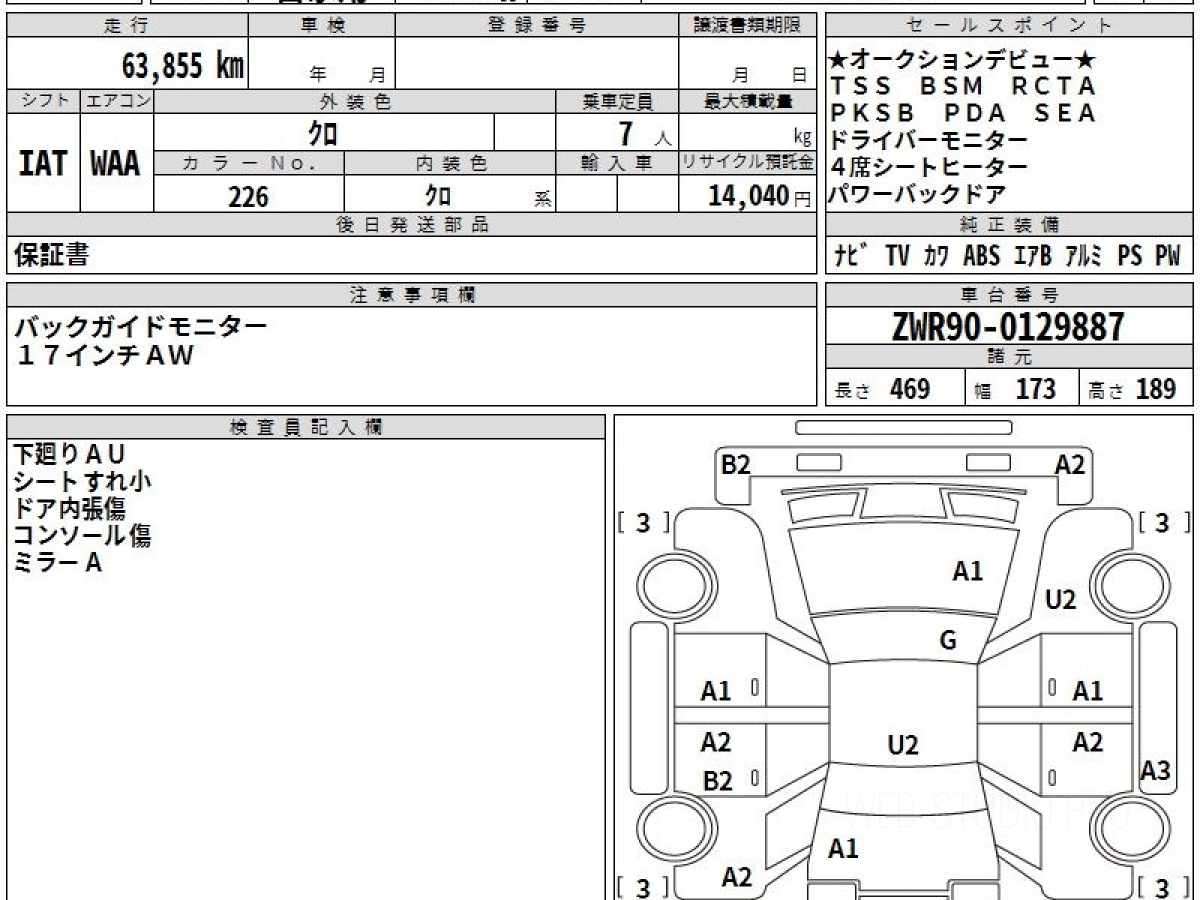Select the 長さ 469 length cell

tap(895, 388)
